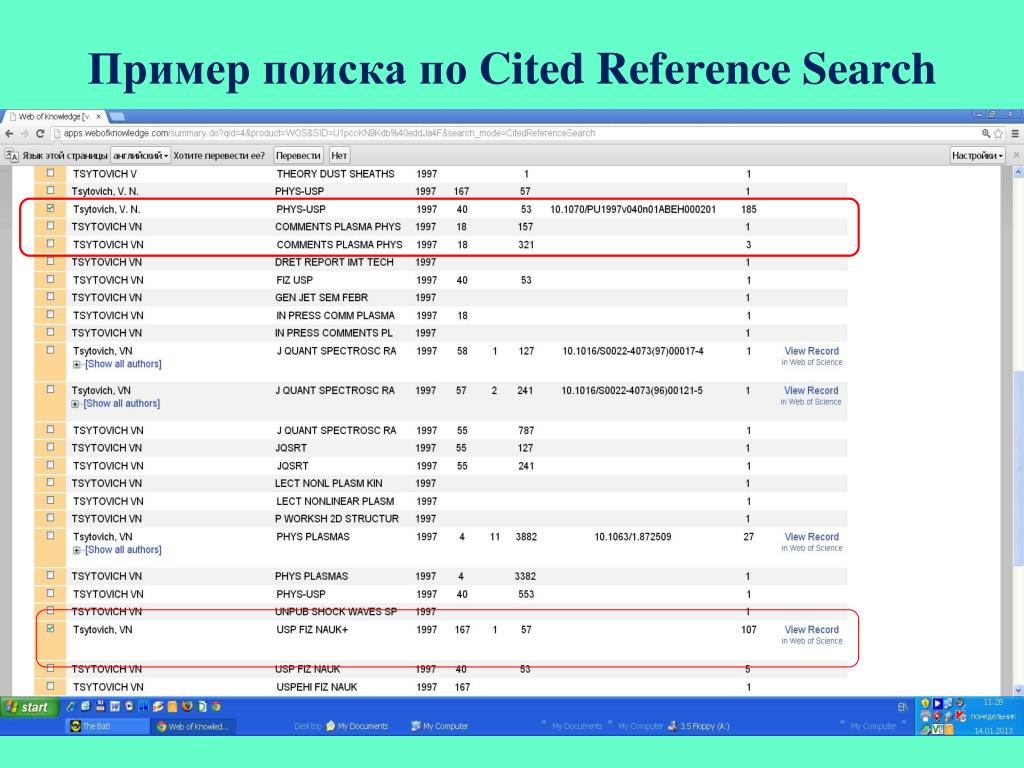Select the page language dropdown 'английский'
The image size is (1024, 768).
click(x=140, y=155)
